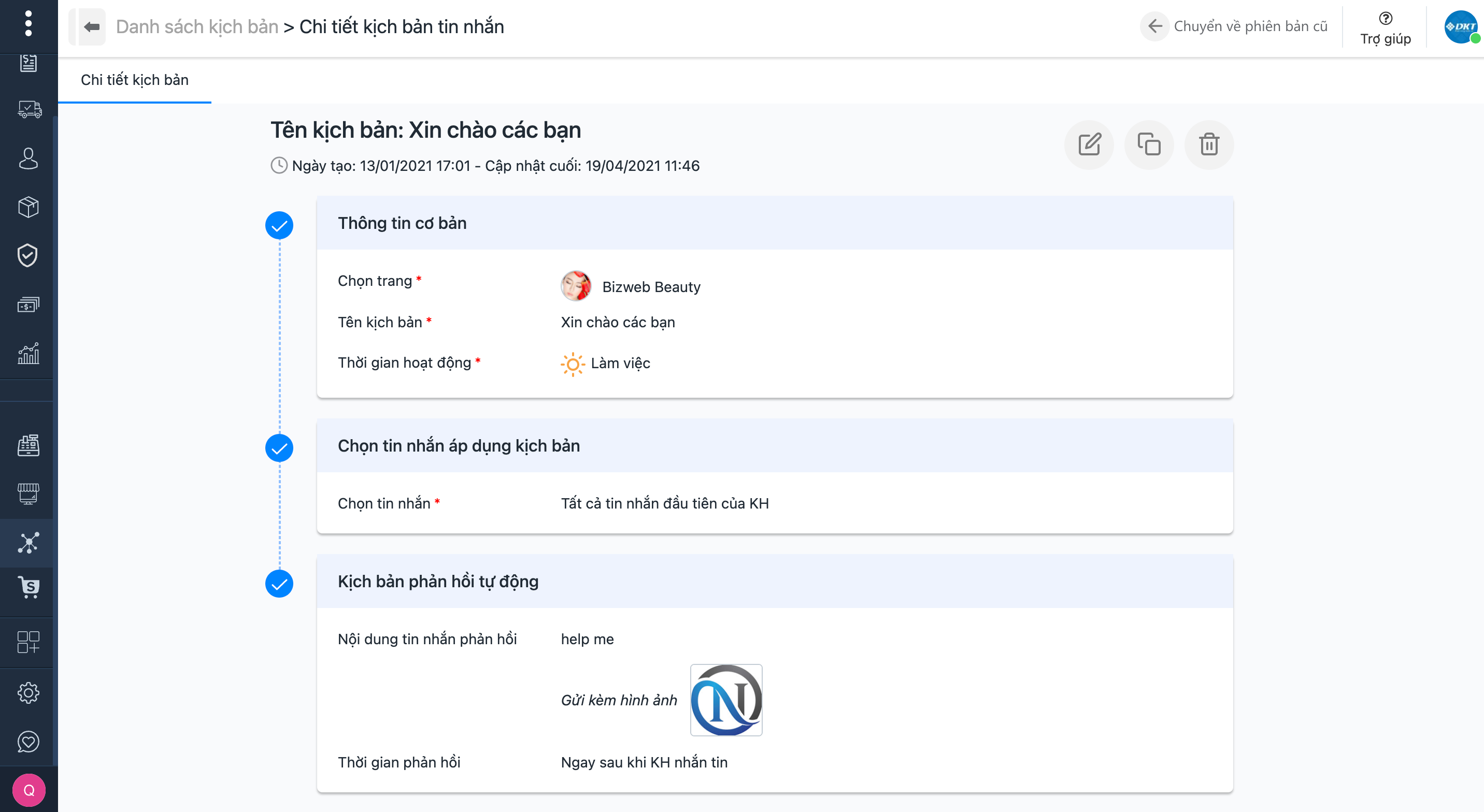Click the edit script pencil icon
This screenshot has height=812, width=1484.
(1089, 144)
